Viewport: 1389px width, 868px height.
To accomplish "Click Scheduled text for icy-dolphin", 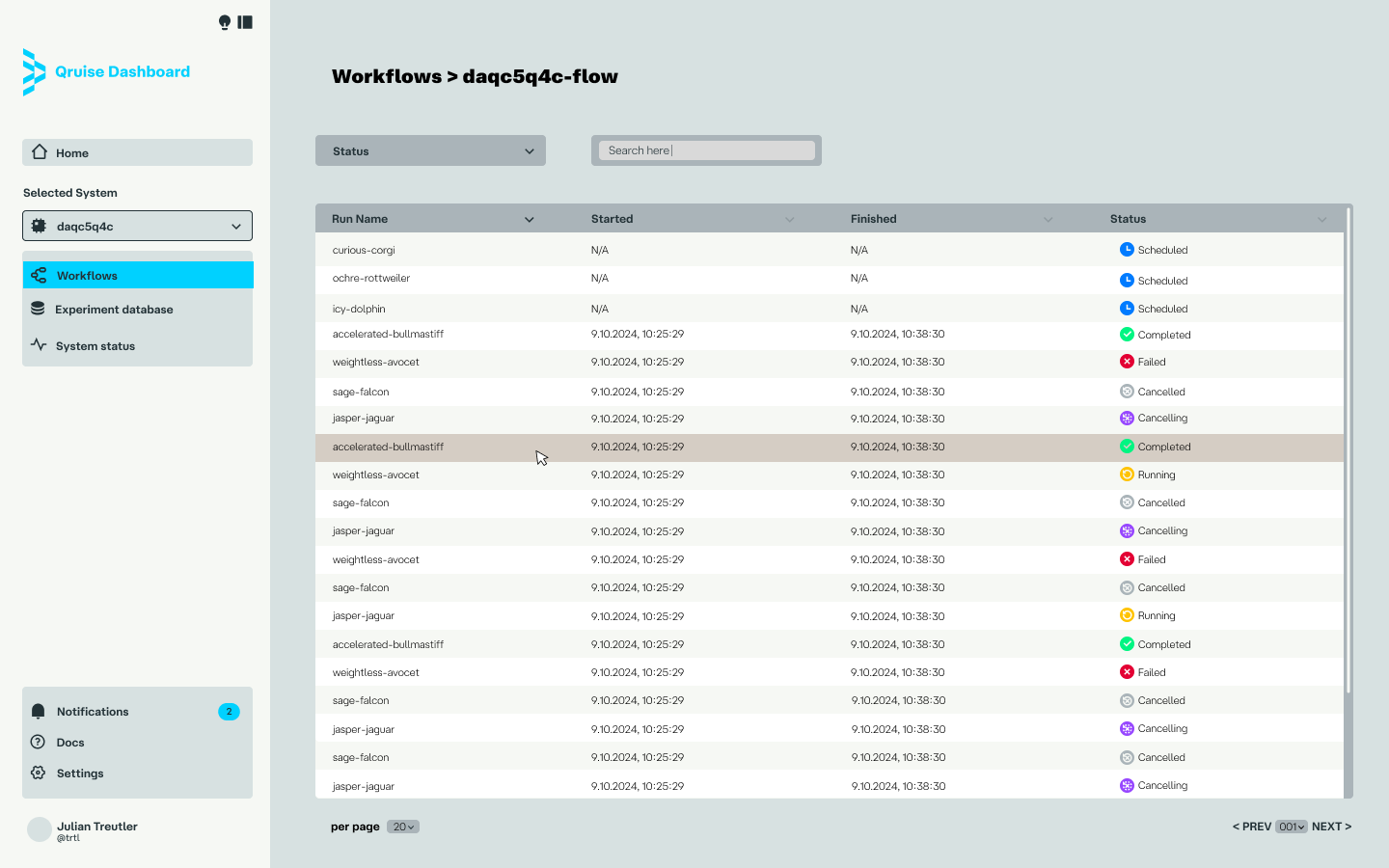I will (1162, 309).
